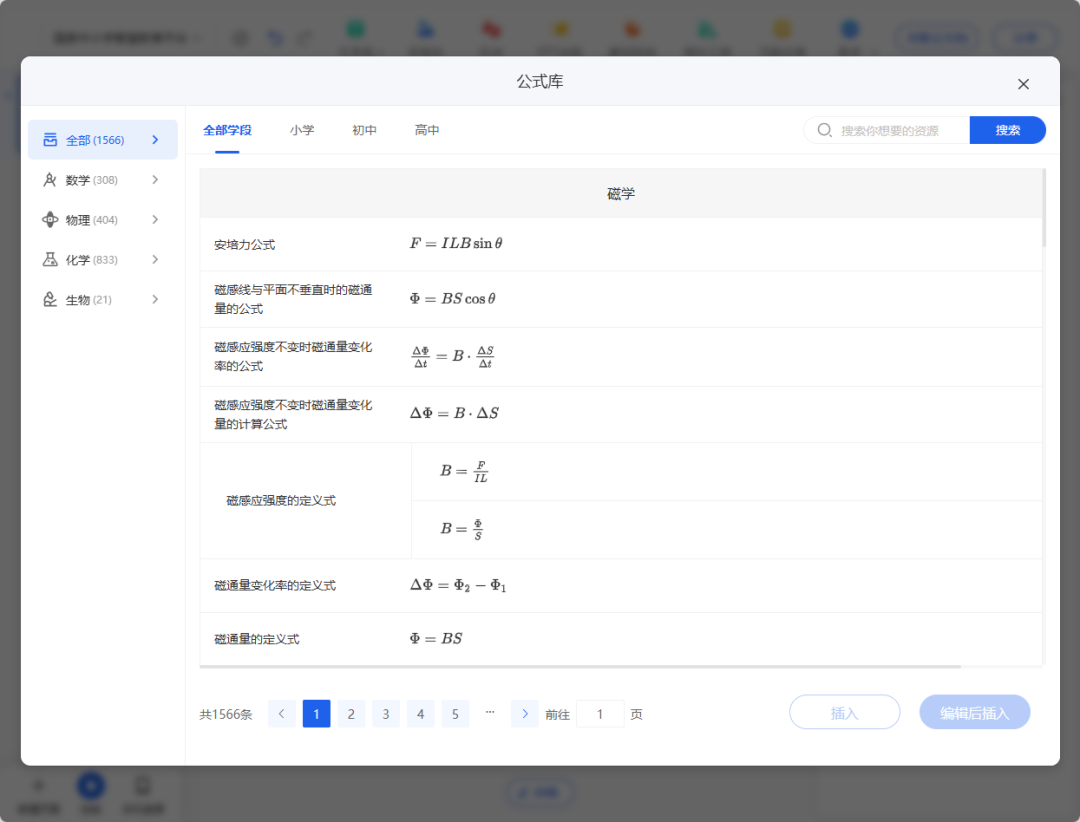This screenshot has width=1080, height=822.
Task: Click the 编辑后插入 button
Action: coord(974,711)
